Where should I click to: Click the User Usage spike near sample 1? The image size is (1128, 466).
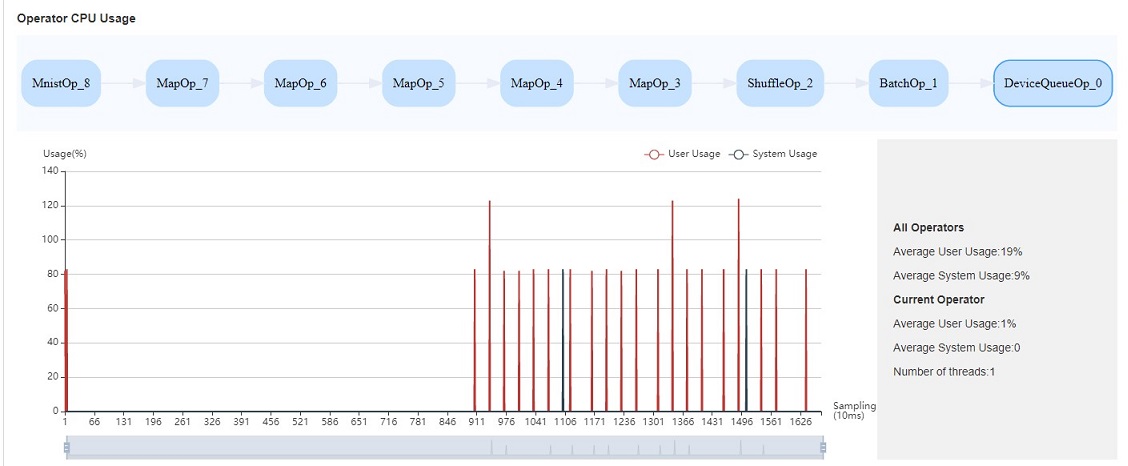pyautogui.click(x=66, y=340)
